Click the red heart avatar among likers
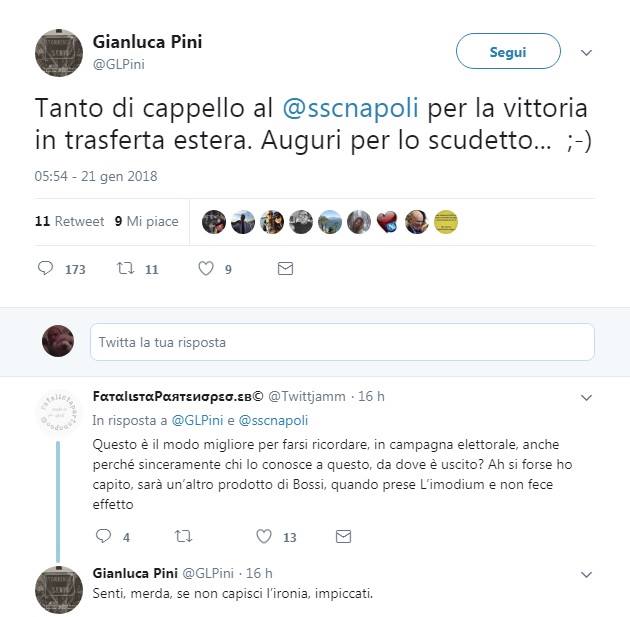Screen dimensions: 630x617 click(388, 222)
